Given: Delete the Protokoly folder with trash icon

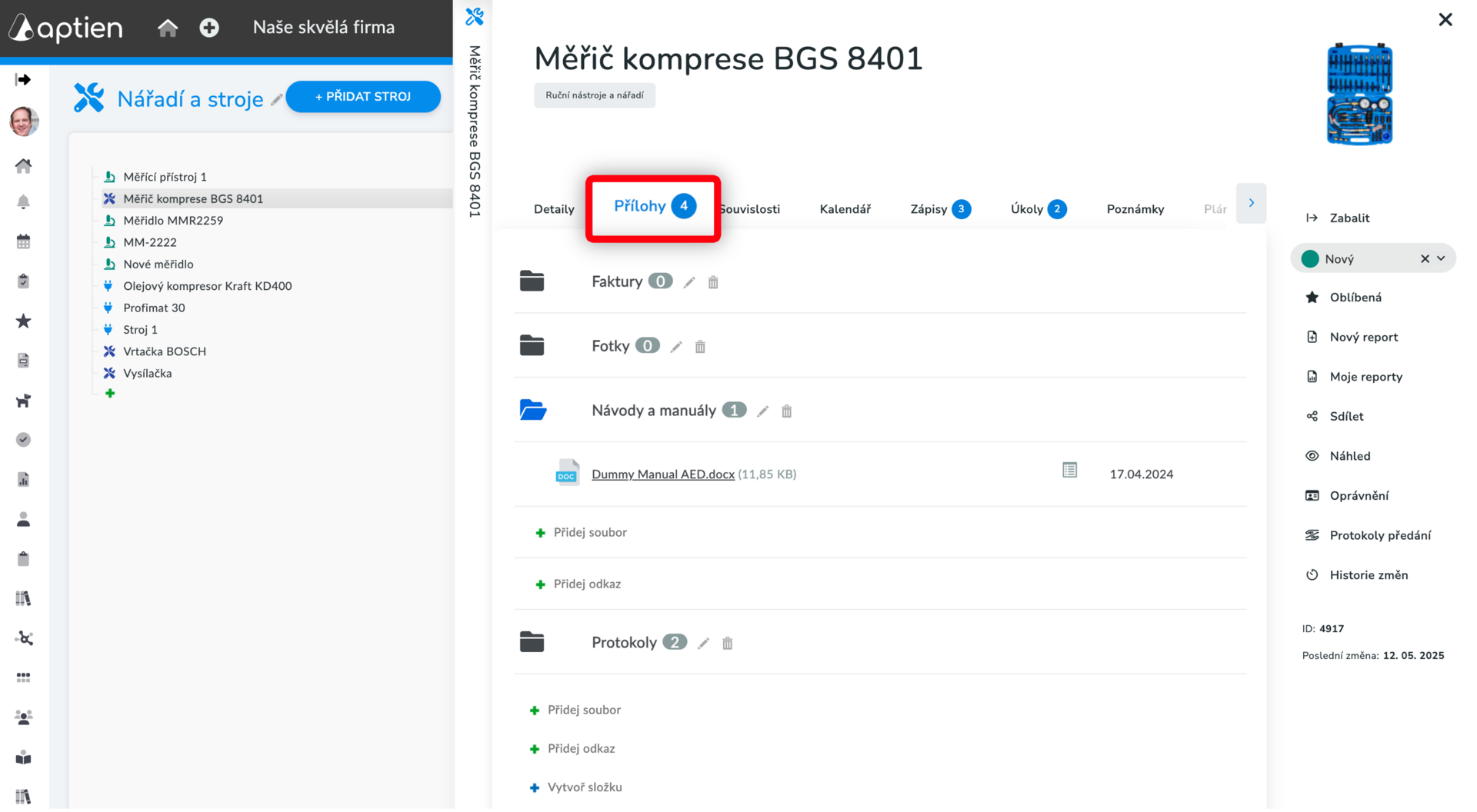Looking at the screenshot, I should (727, 643).
